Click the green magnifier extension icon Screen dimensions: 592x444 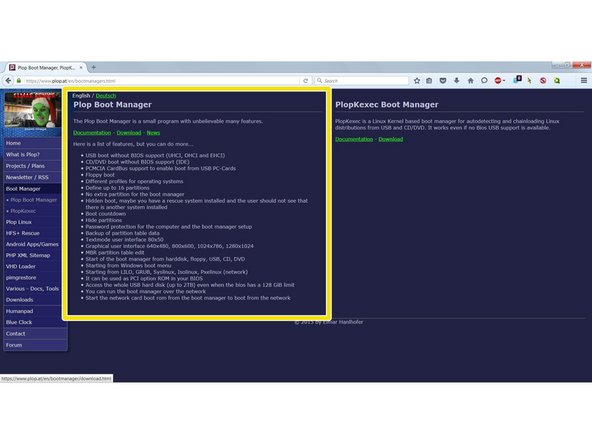[557, 80]
